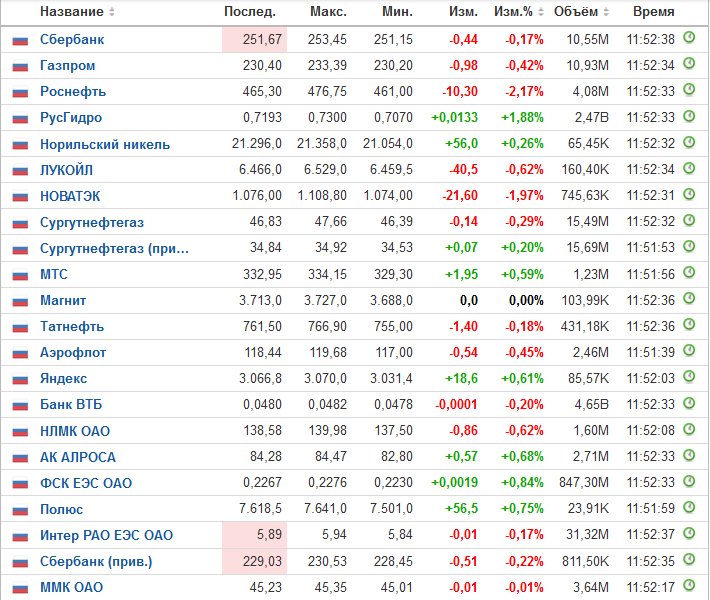This screenshot has width=710, height=600.
Task: Open the Сургутнефтегаз (при… preferred link
Action: coord(114,249)
